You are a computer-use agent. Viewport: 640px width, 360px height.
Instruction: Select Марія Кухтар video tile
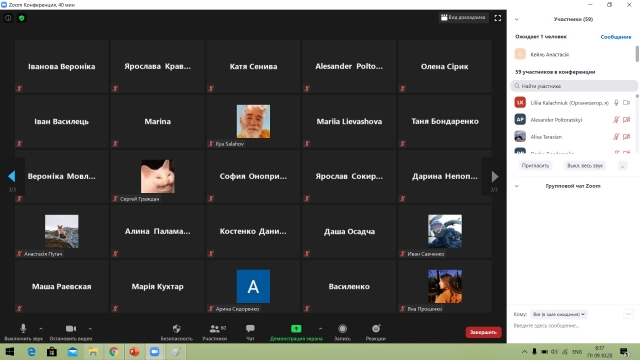[158, 287]
